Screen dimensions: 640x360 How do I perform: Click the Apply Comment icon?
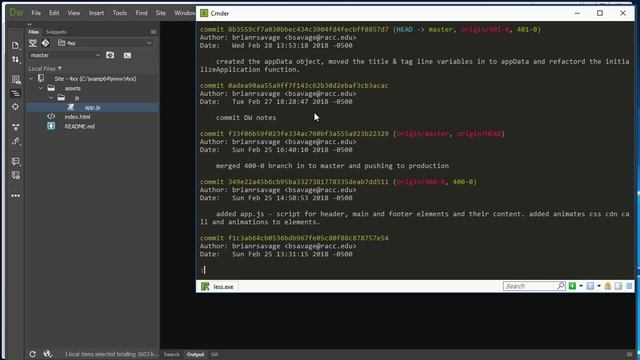coord(16,162)
